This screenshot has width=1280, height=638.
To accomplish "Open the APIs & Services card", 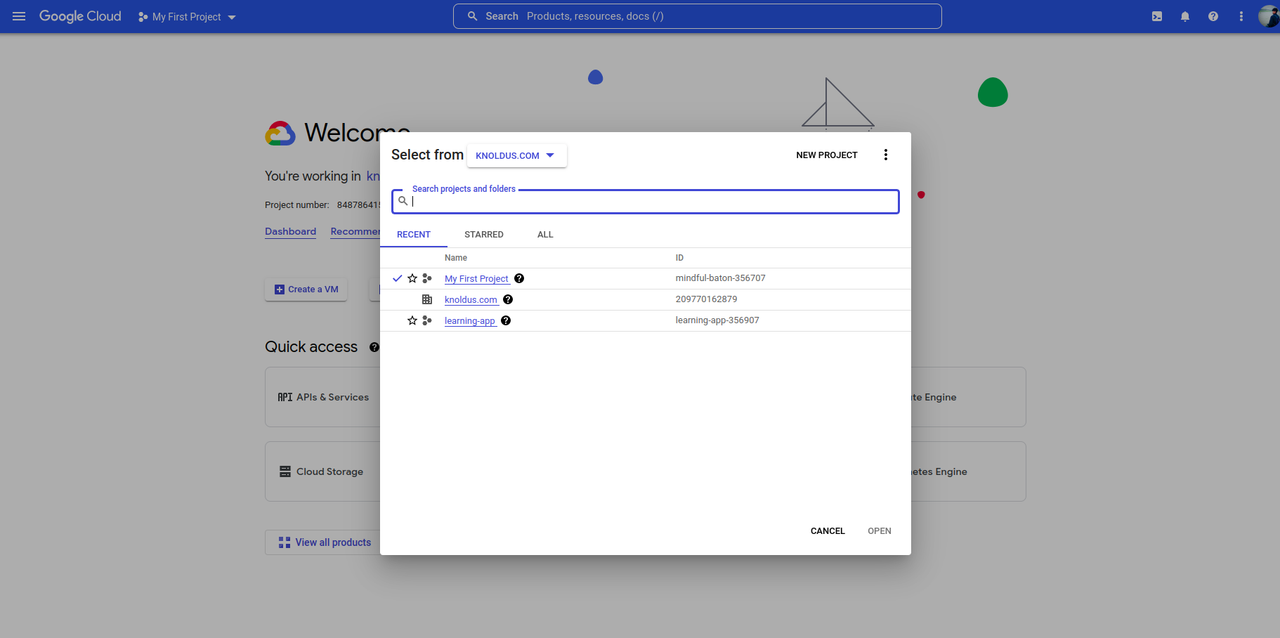I will click(322, 397).
